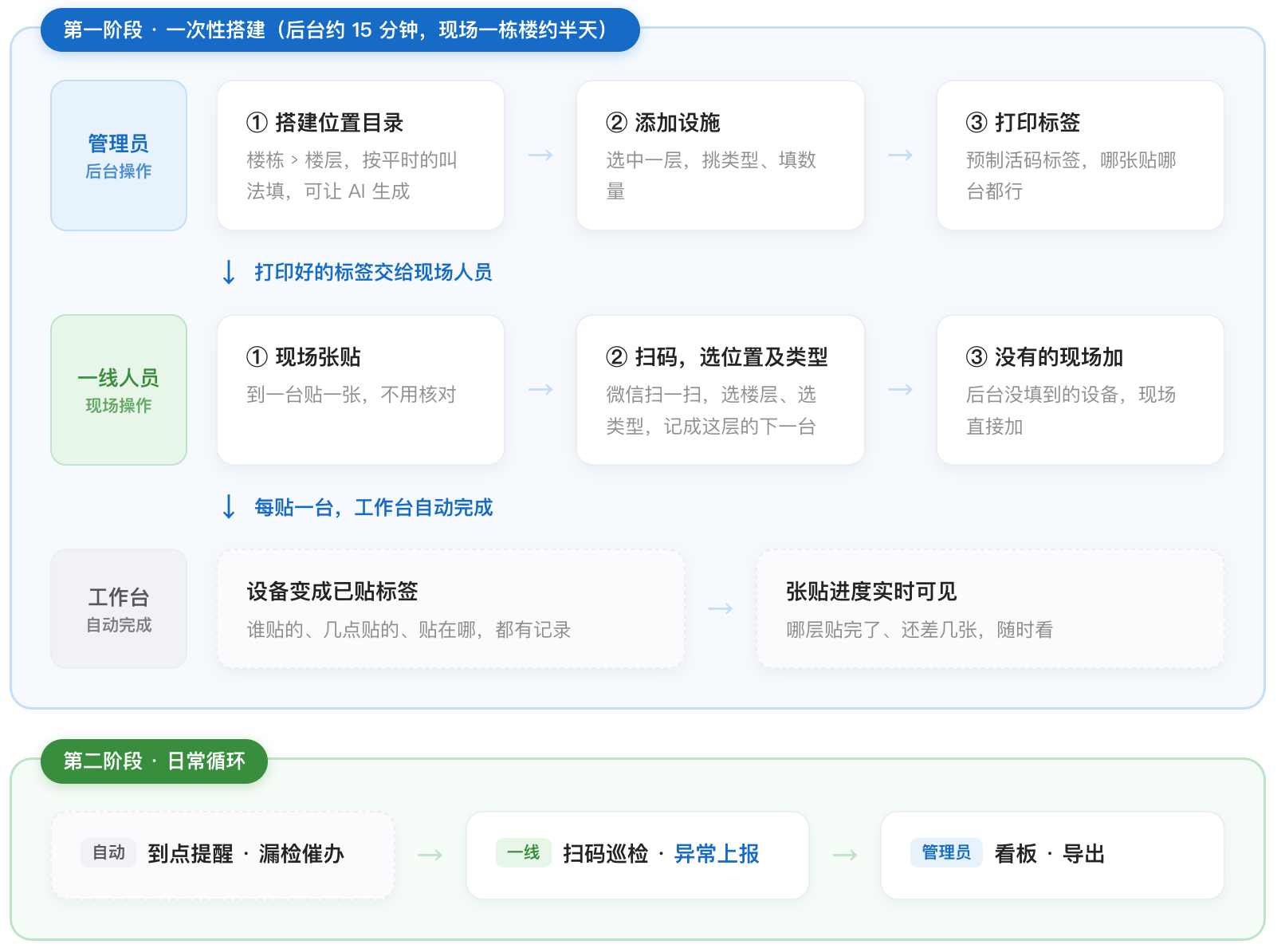
Task: Open the 设备变成已贴标签 card
Action: click(451, 609)
